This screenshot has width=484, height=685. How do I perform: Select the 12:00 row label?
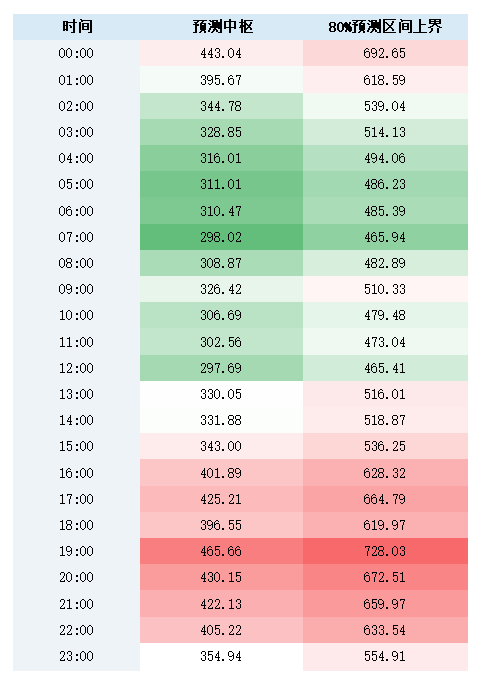click(x=76, y=368)
